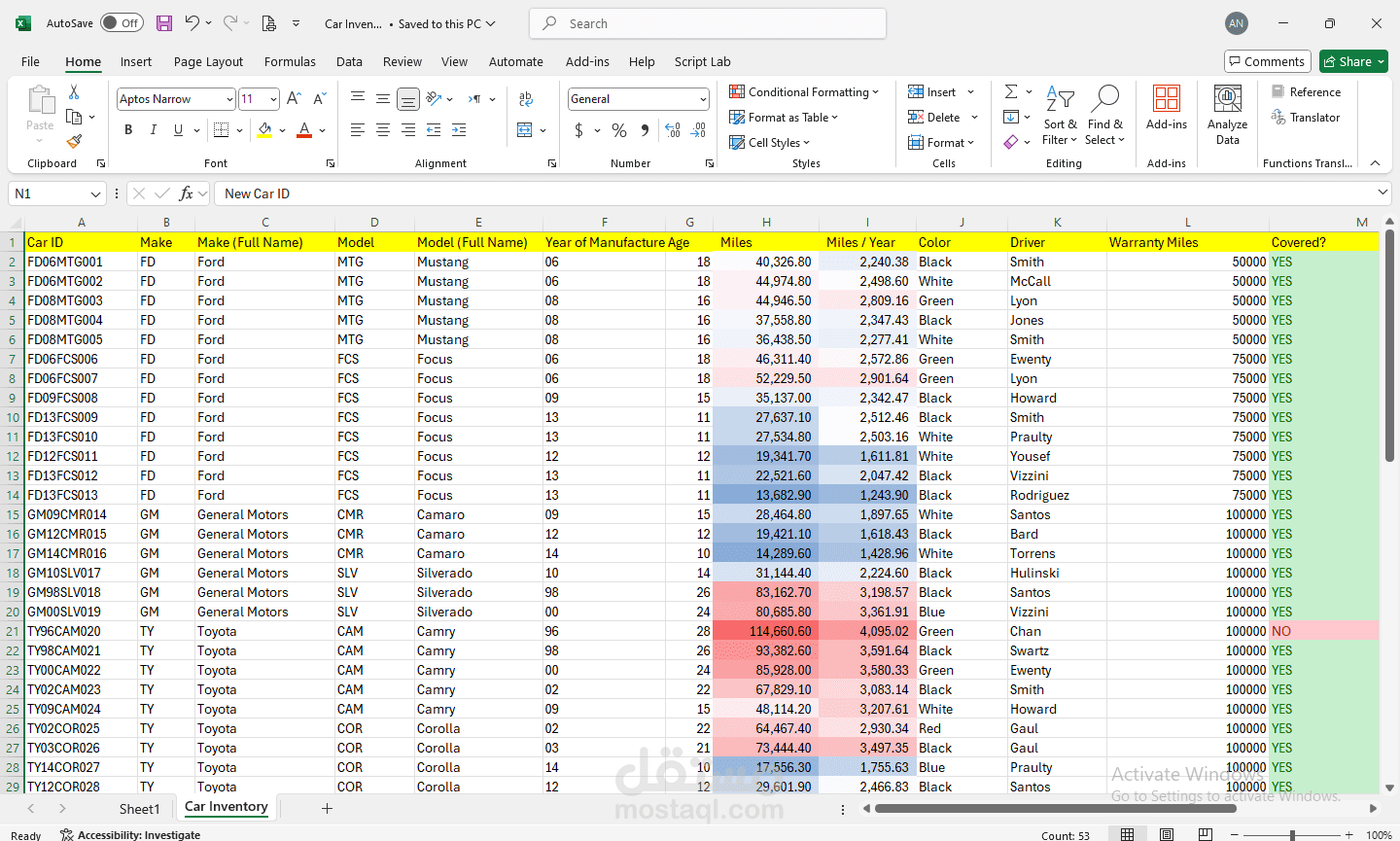This screenshot has height=841, width=1400.
Task: Apply Comma Style format
Action: pos(645,130)
